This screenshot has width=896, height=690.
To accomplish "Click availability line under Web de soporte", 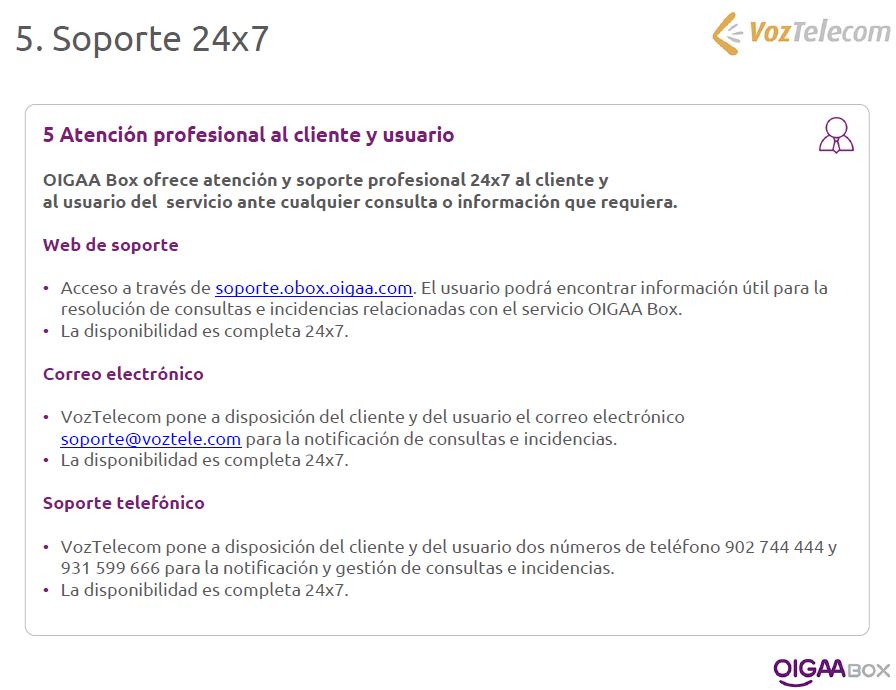I will pyautogui.click(x=205, y=331).
